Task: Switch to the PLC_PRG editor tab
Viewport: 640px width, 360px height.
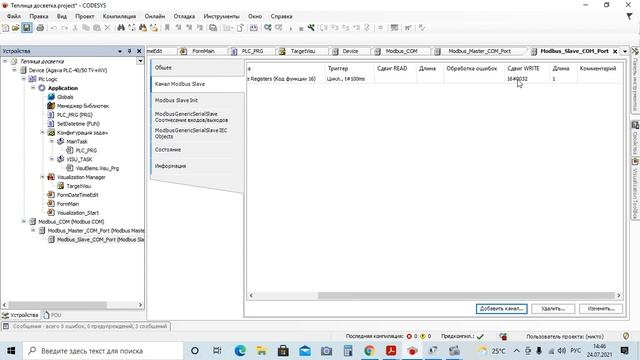Action: [x=252, y=51]
